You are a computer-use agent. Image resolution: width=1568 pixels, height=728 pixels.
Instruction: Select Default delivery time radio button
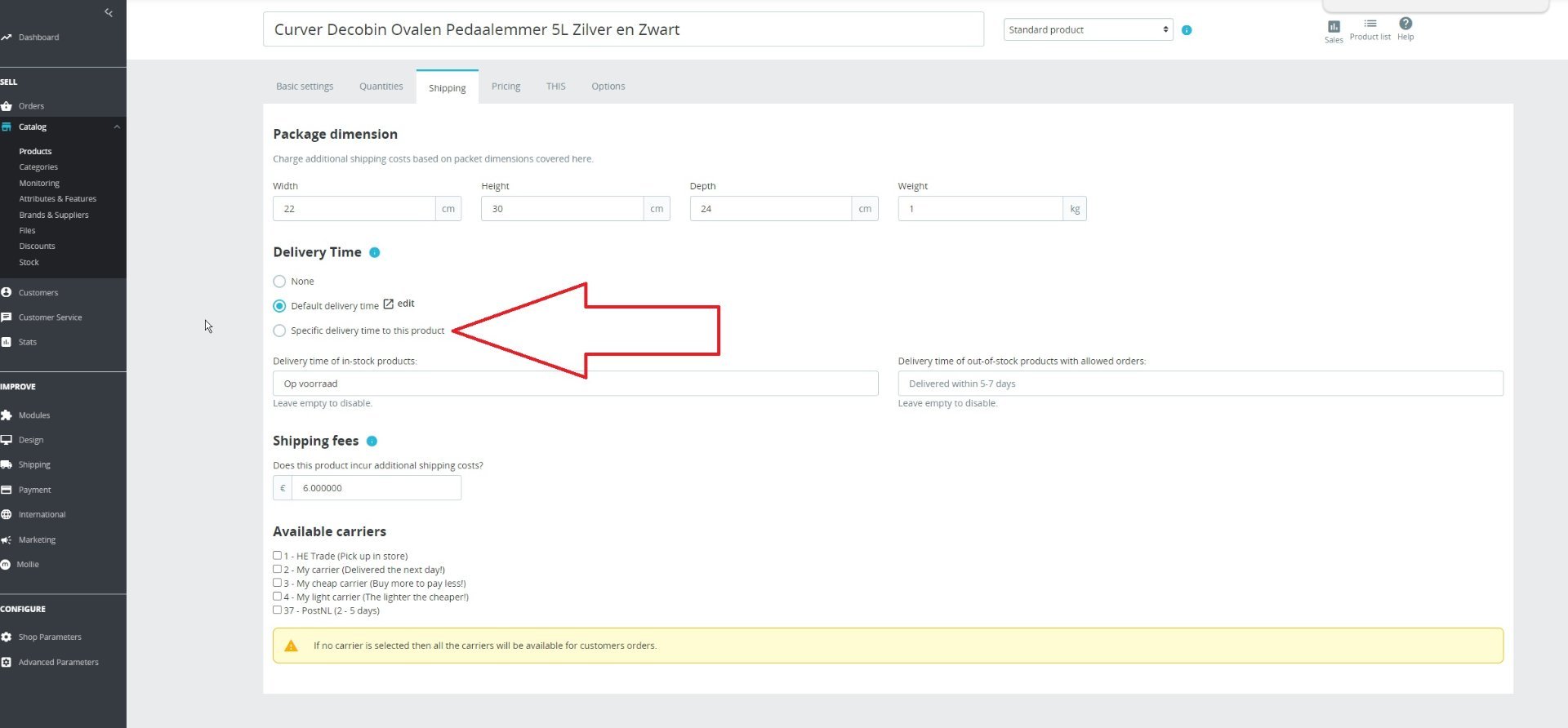click(x=279, y=306)
